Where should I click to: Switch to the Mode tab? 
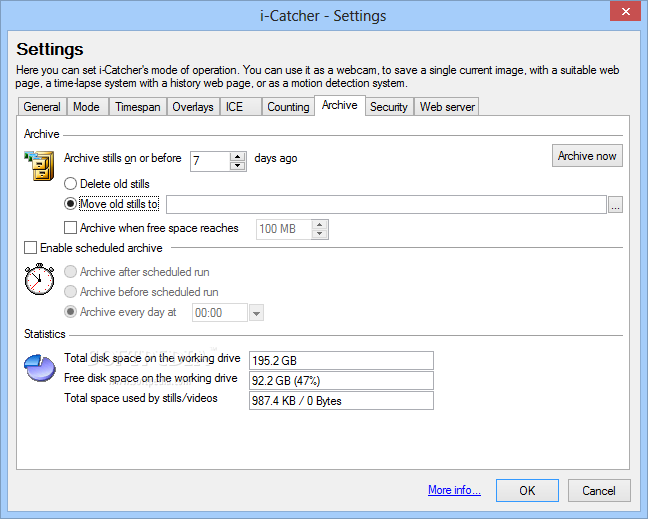pyautogui.click(x=86, y=107)
